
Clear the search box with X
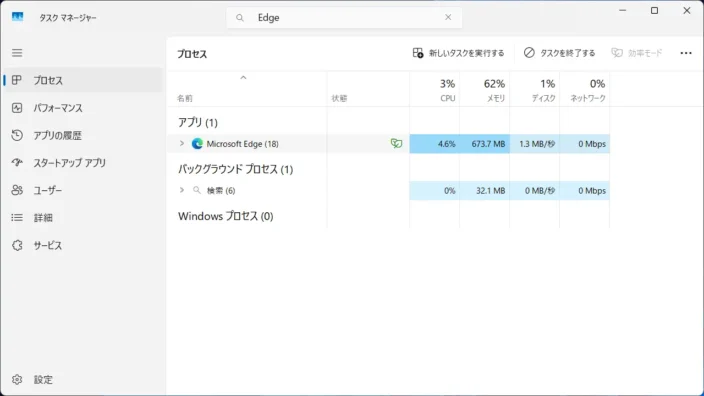tap(448, 17)
